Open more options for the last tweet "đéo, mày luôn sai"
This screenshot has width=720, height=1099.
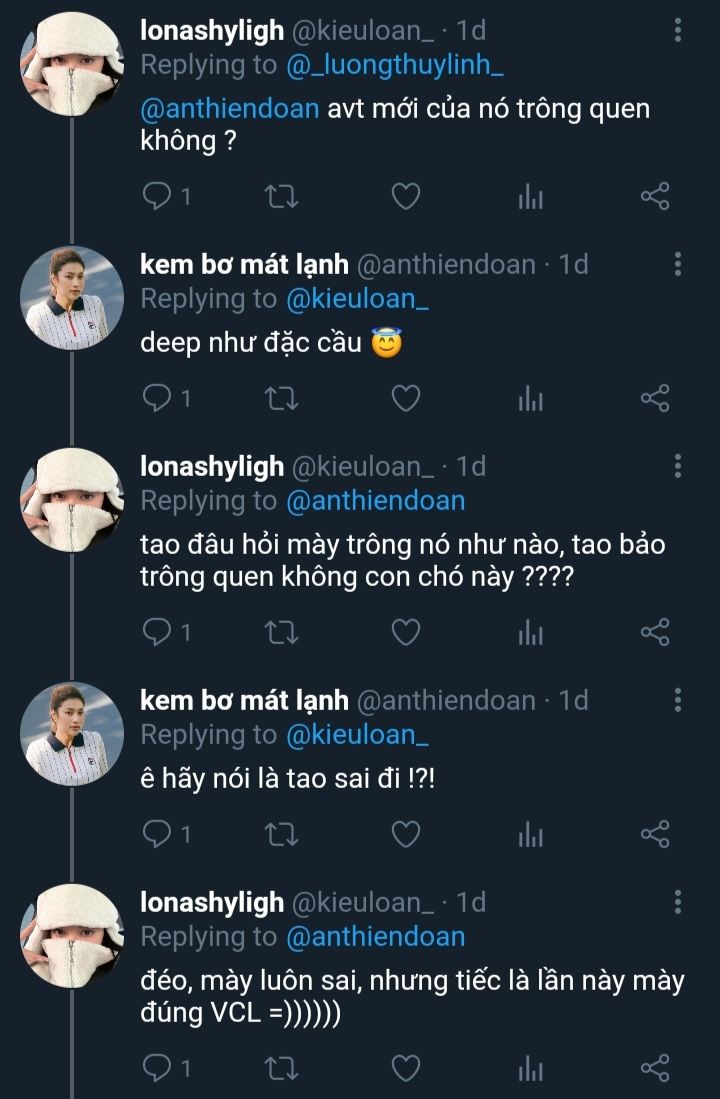pos(678,902)
